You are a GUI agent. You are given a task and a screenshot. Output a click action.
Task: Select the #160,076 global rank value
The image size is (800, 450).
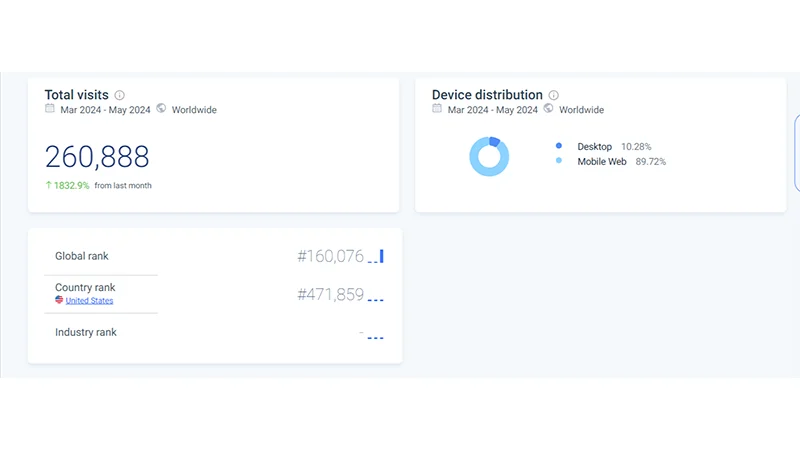pos(331,256)
